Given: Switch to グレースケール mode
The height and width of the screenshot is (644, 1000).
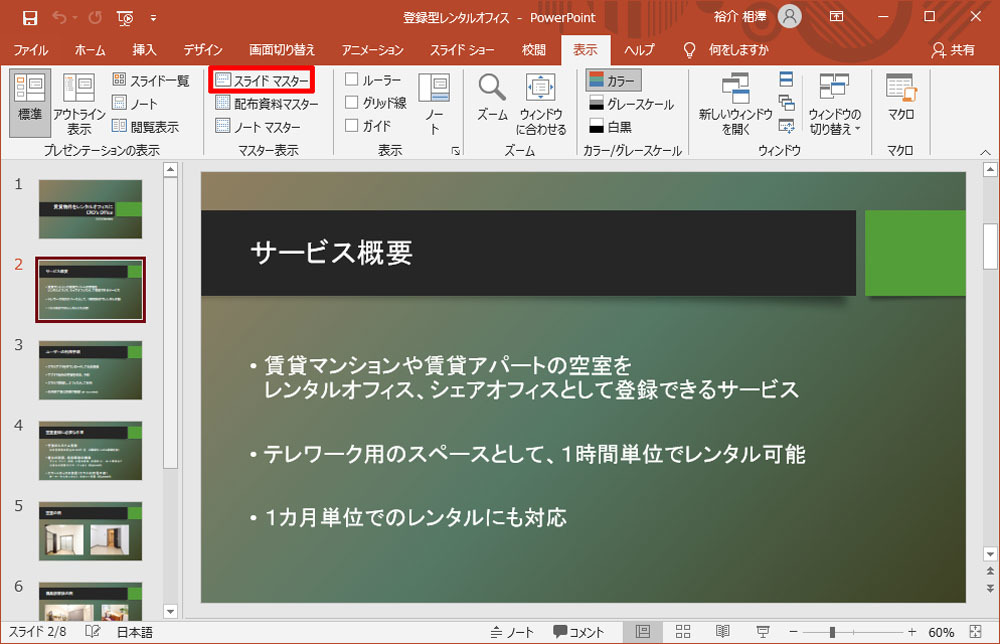Looking at the screenshot, I should point(631,103).
